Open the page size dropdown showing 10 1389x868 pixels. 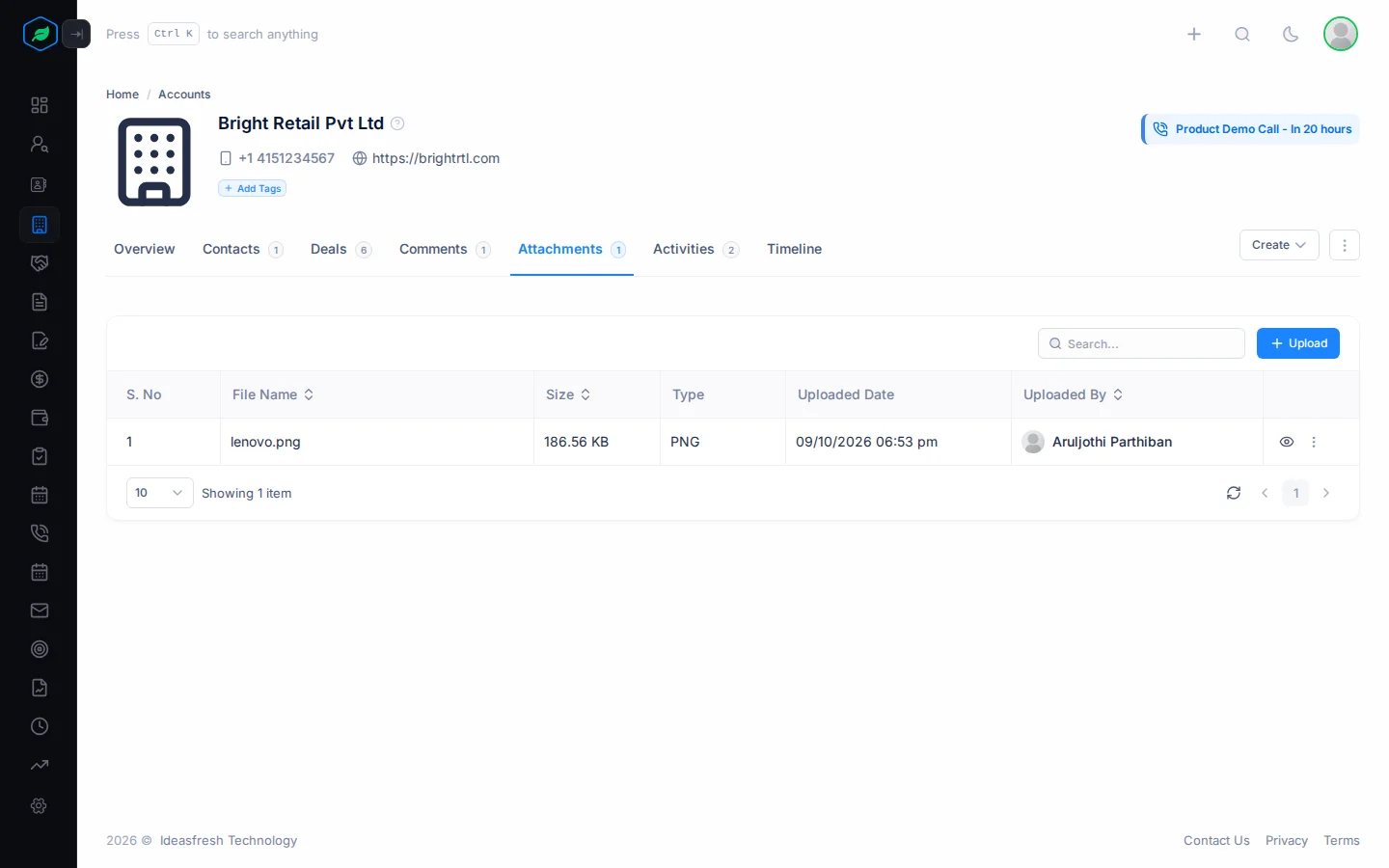coord(159,493)
